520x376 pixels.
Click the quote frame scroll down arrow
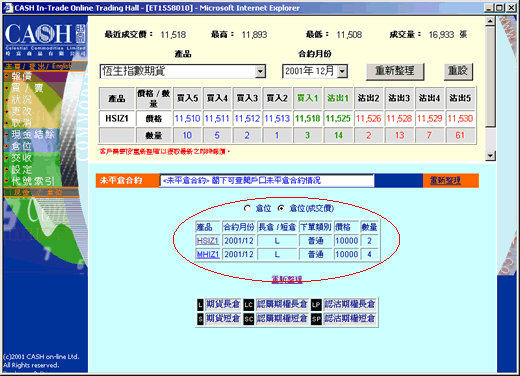point(490,156)
